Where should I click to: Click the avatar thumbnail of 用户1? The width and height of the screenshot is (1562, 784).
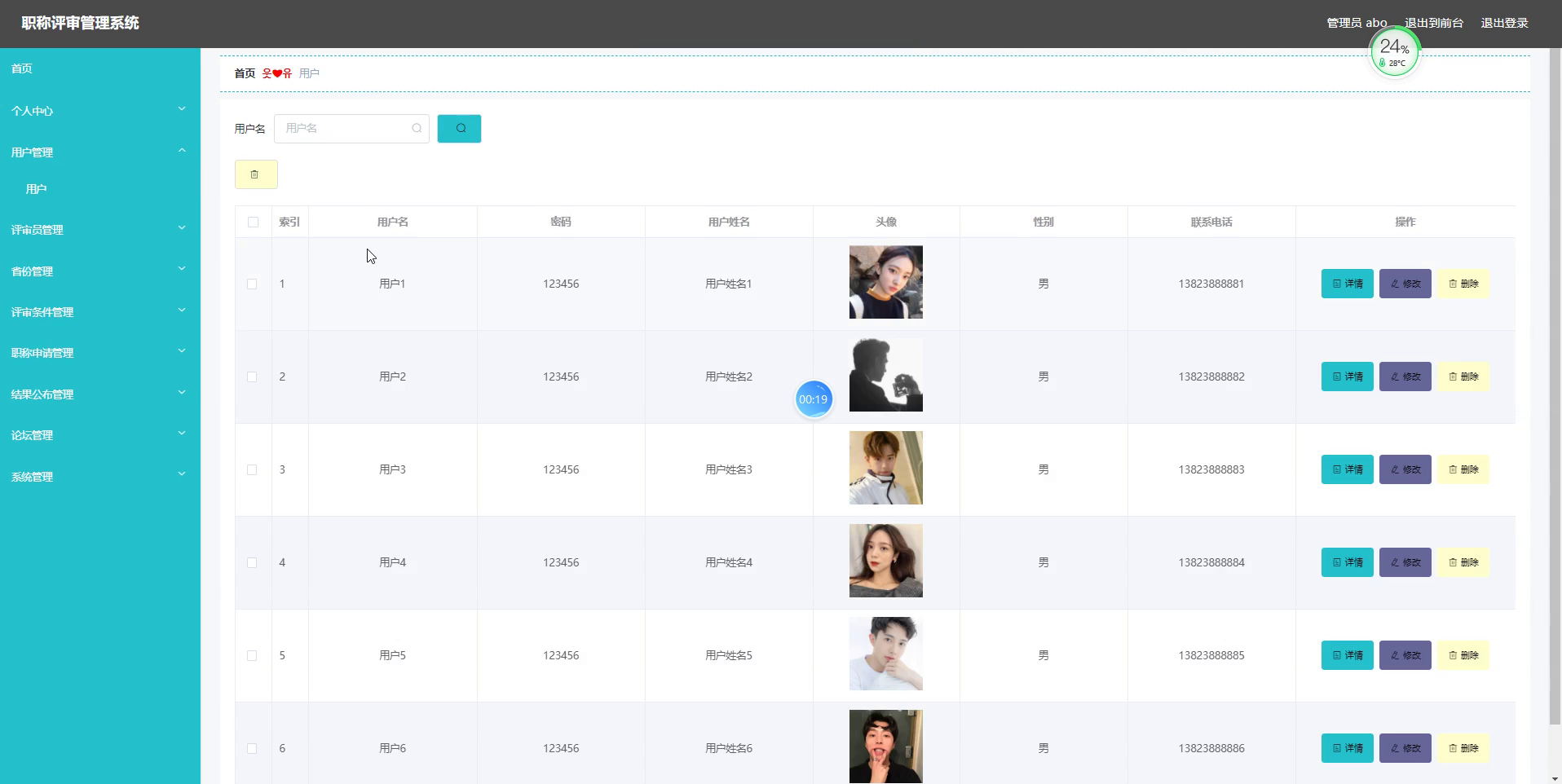point(886,282)
